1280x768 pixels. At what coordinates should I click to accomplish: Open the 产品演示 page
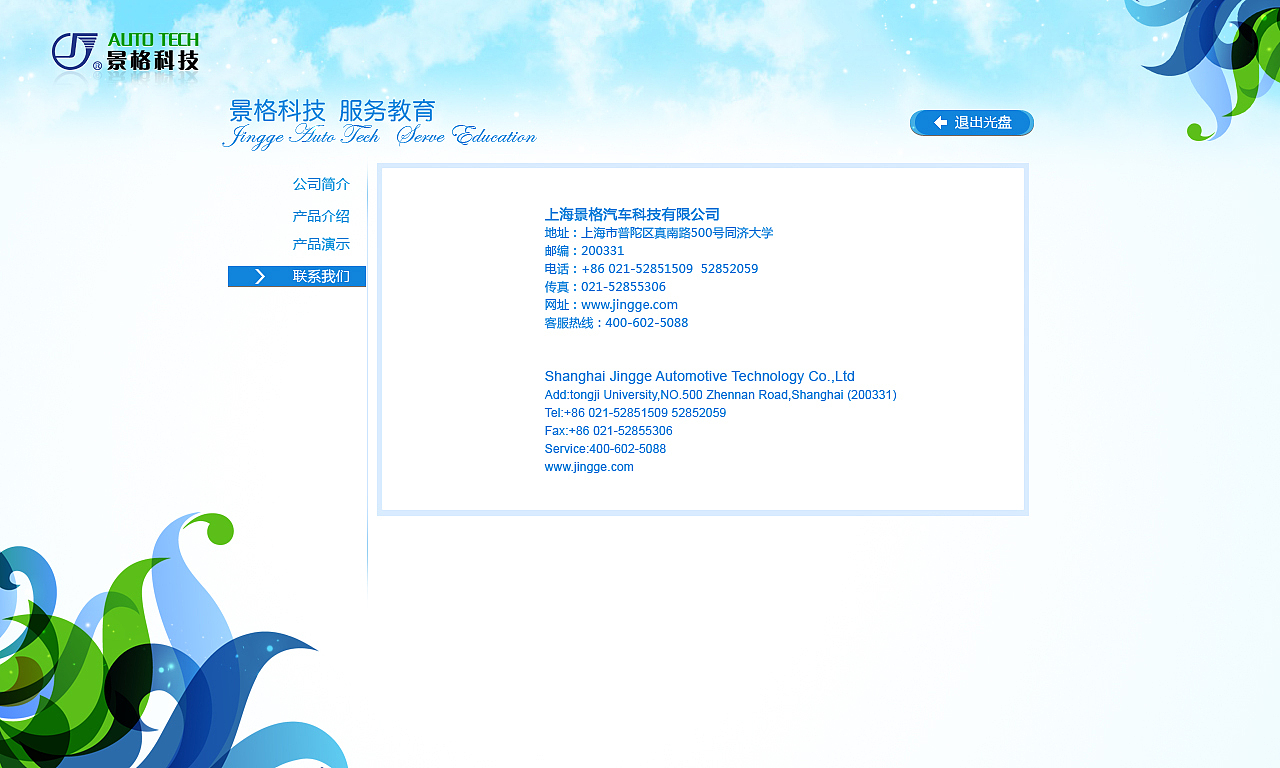tap(320, 244)
